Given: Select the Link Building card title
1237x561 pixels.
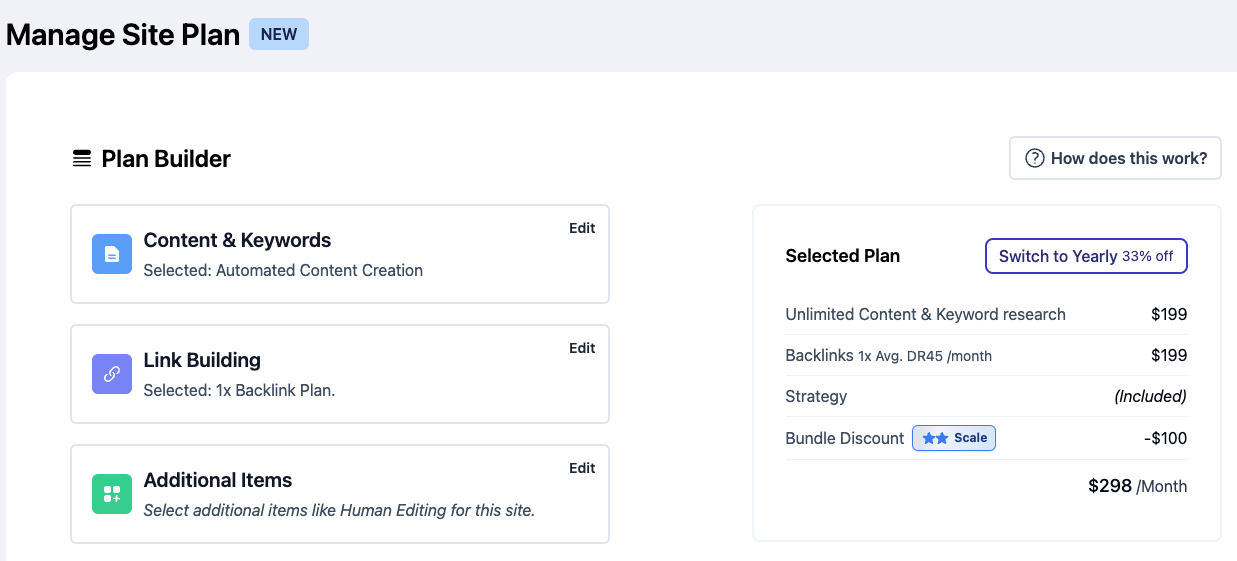Looking at the screenshot, I should click(202, 360).
